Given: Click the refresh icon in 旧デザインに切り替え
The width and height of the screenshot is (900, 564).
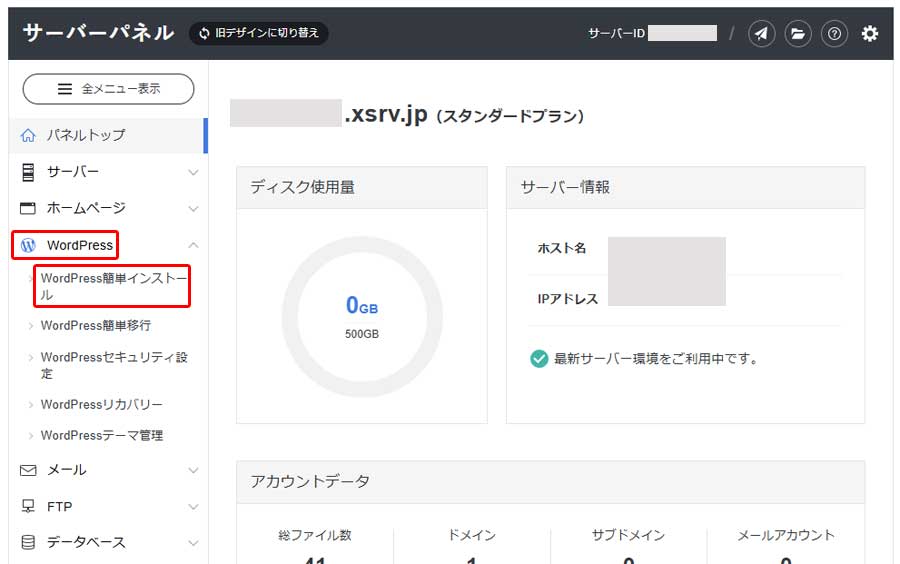Looking at the screenshot, I should click(x=204, y=33).
